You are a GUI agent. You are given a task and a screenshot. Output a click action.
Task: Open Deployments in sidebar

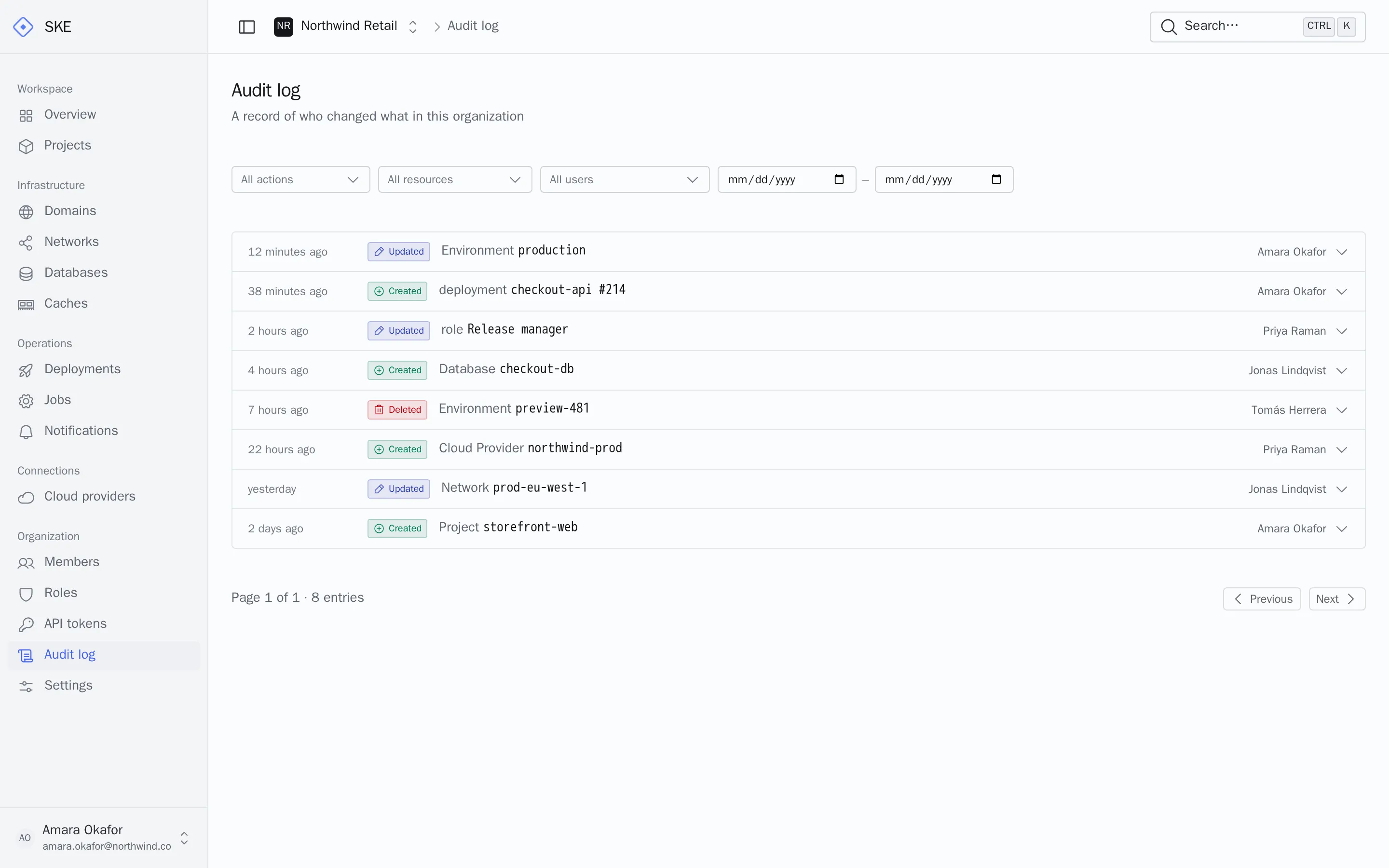pos(104,370)
